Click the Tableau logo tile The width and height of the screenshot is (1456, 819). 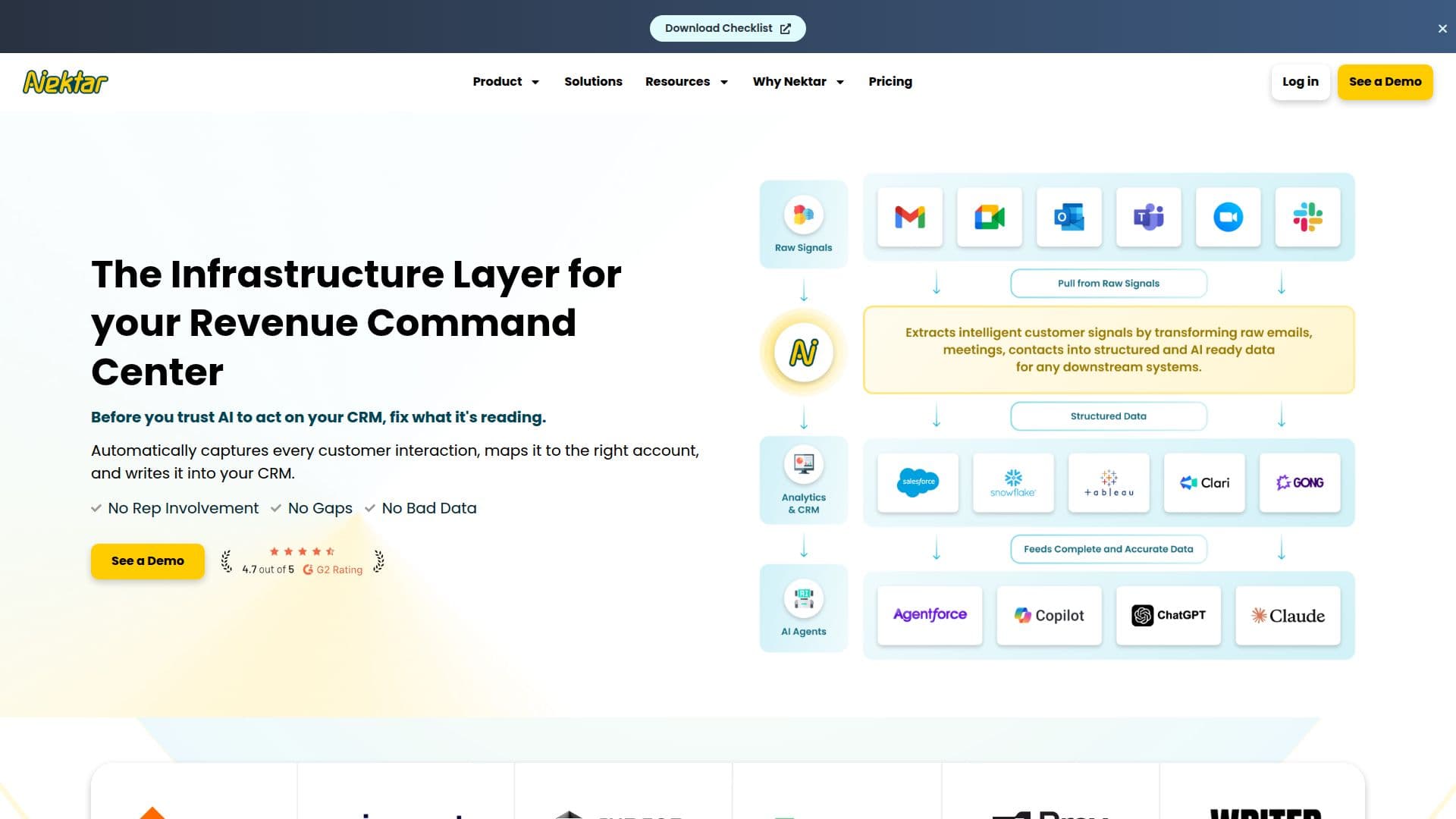[1109, 482]
